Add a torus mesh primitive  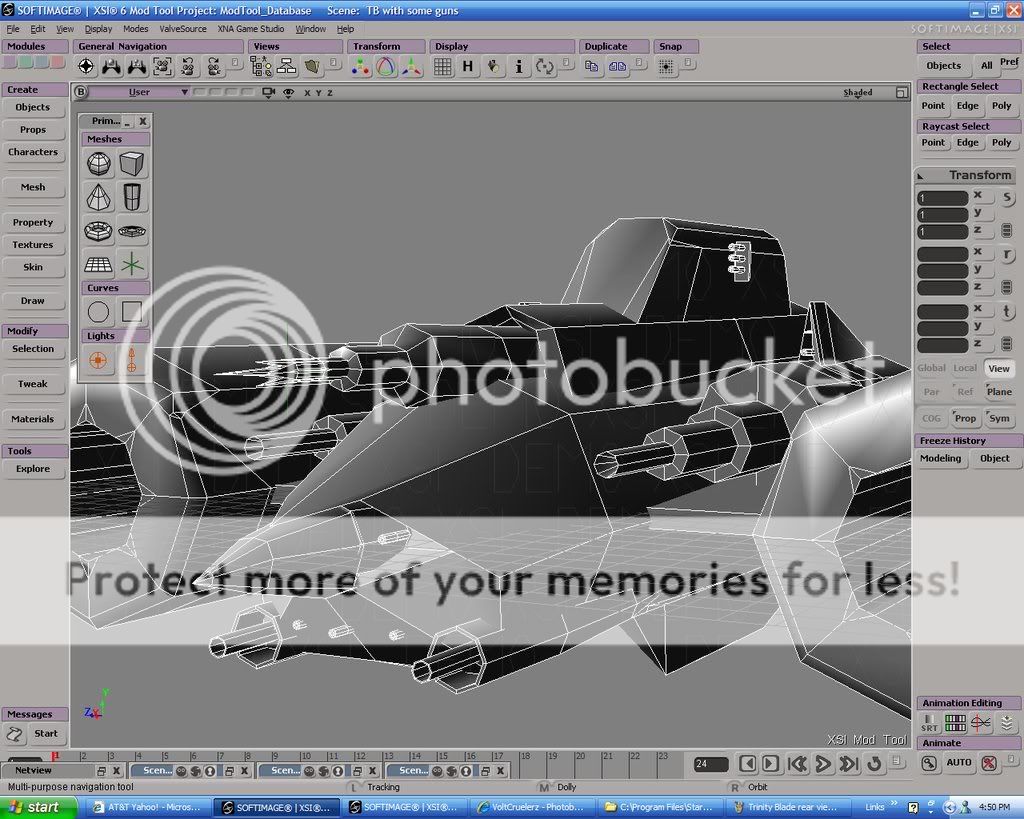click(x=98, y=231)
